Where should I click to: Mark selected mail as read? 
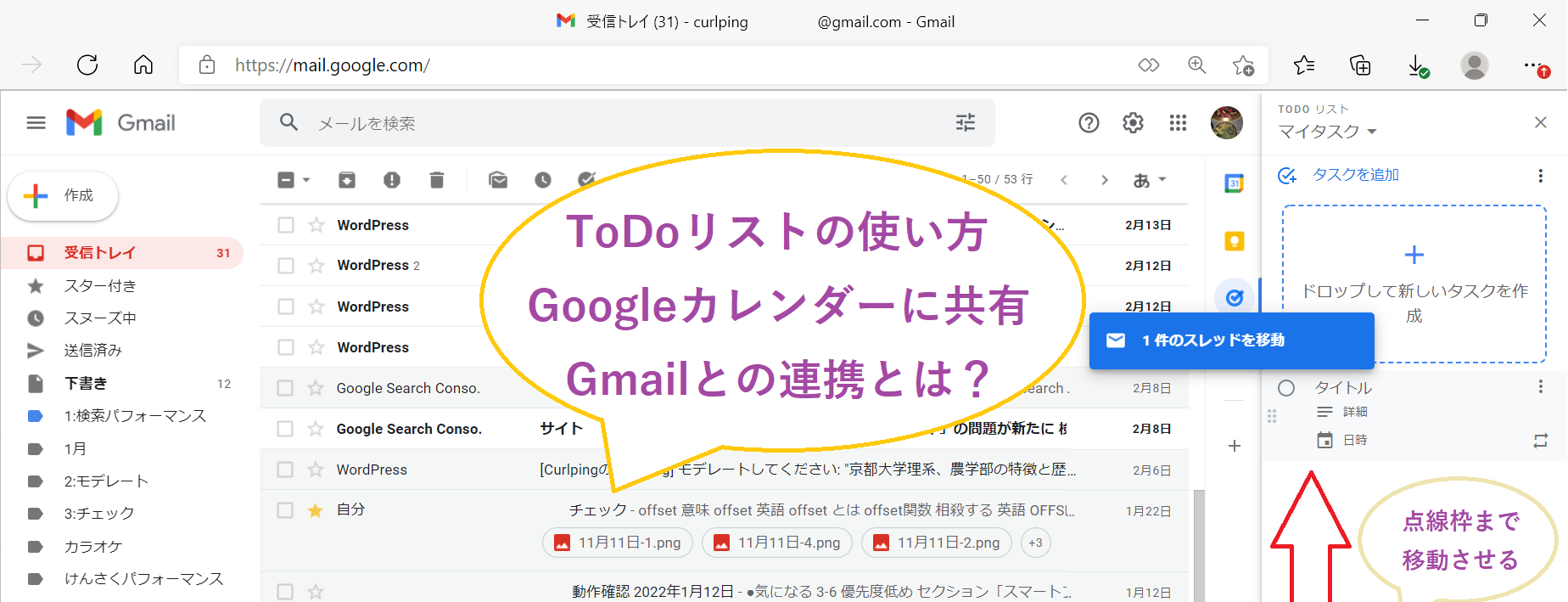coord(498,180)
